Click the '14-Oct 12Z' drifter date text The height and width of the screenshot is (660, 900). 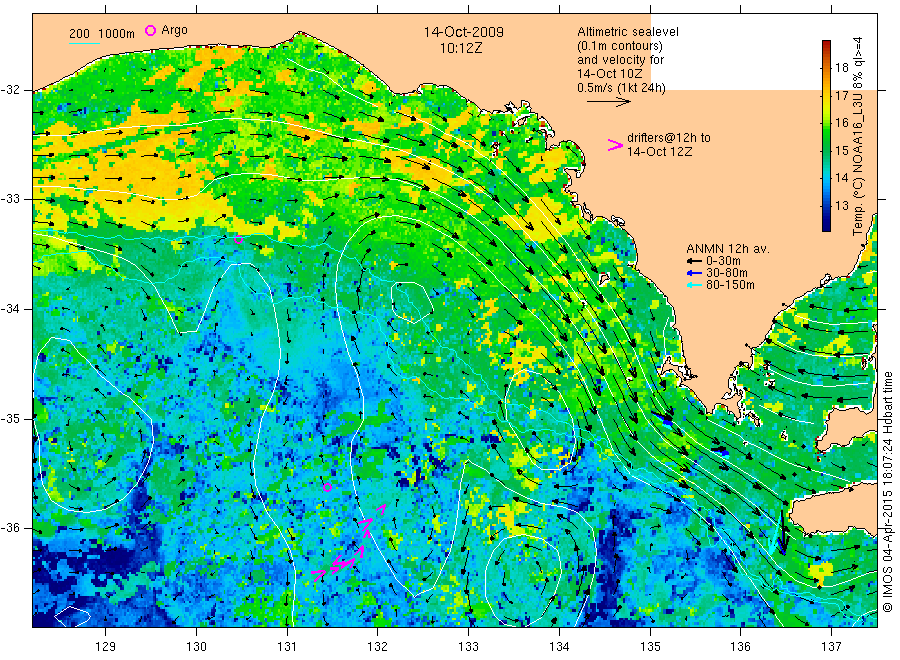(660, 152)
